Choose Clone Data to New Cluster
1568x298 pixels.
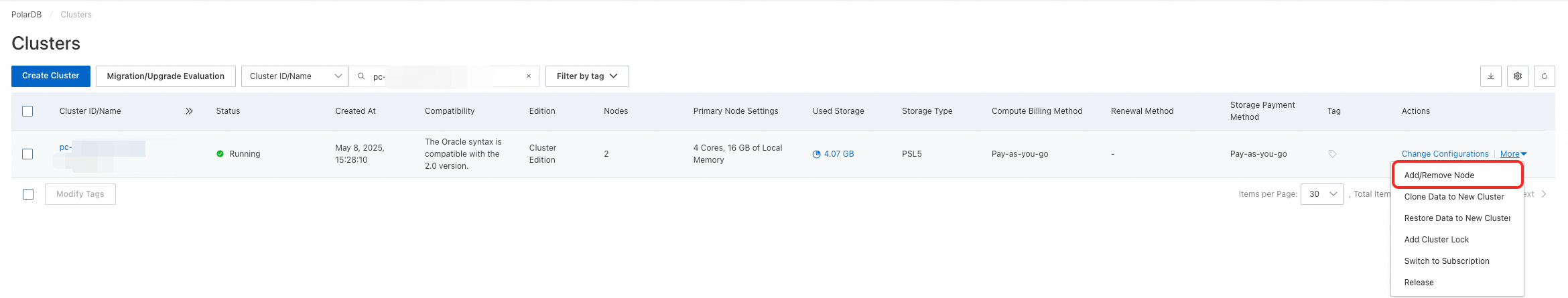[1453, 197]
